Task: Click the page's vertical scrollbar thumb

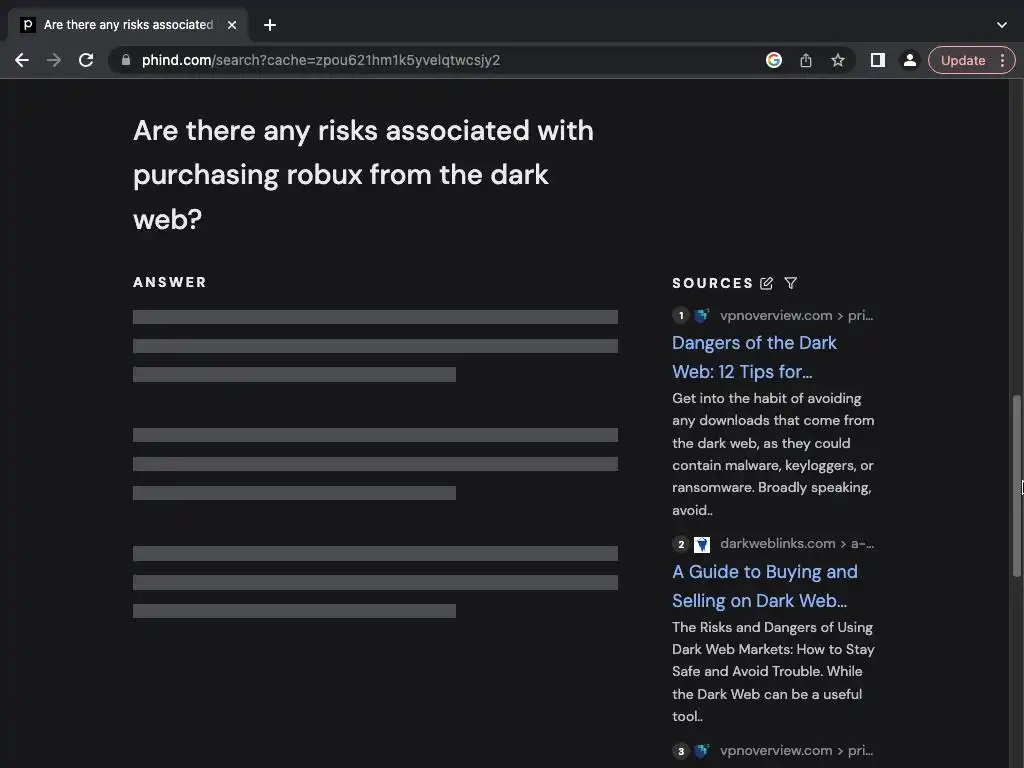Action: click(1018, 484)
